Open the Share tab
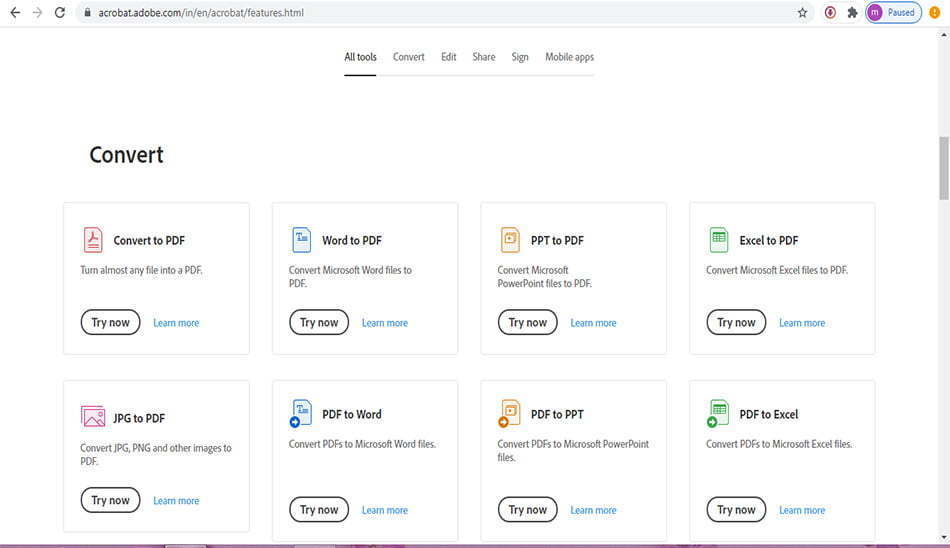This screenshot has width=950, height=548. pos(483,57)
